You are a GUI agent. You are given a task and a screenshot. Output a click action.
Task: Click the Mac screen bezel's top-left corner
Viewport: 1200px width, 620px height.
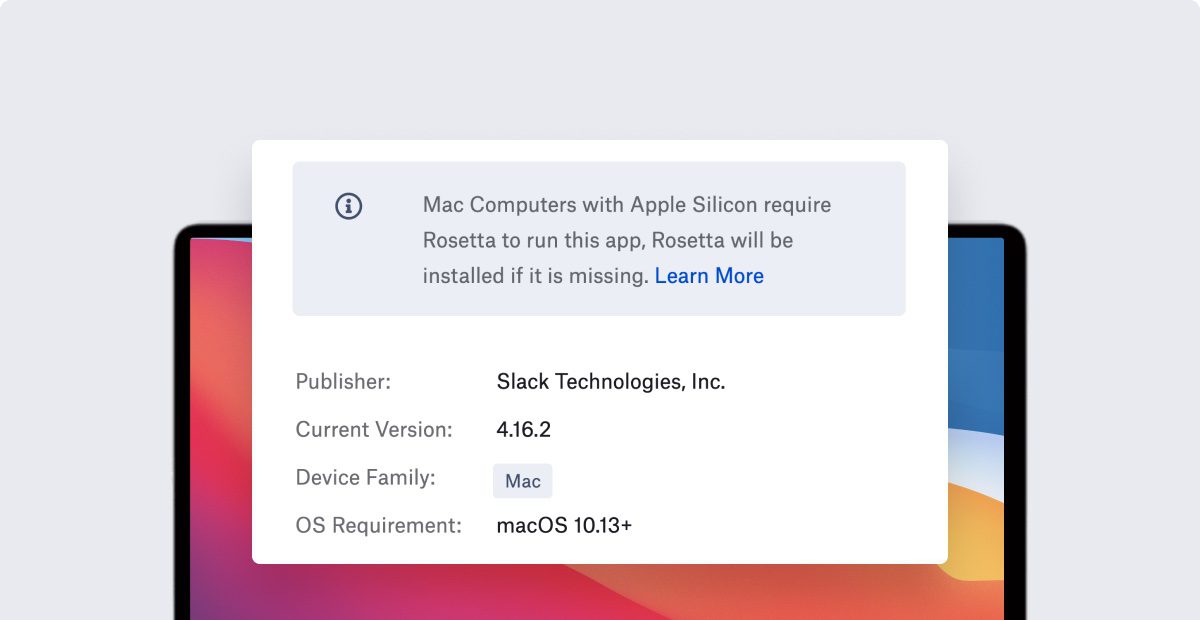click(x=183, y=233)
